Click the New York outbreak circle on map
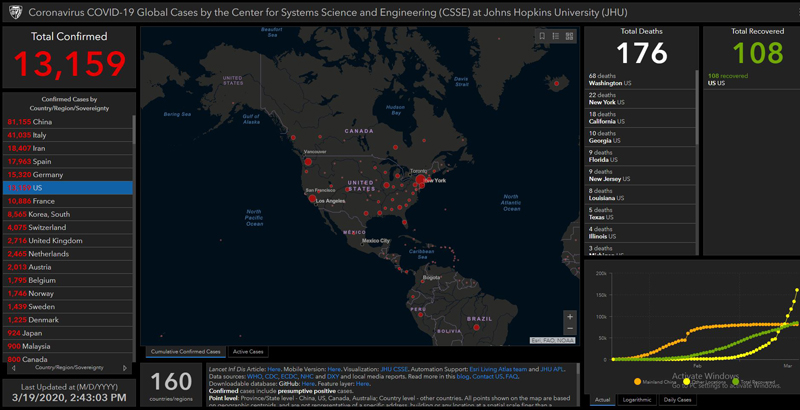 420,180
